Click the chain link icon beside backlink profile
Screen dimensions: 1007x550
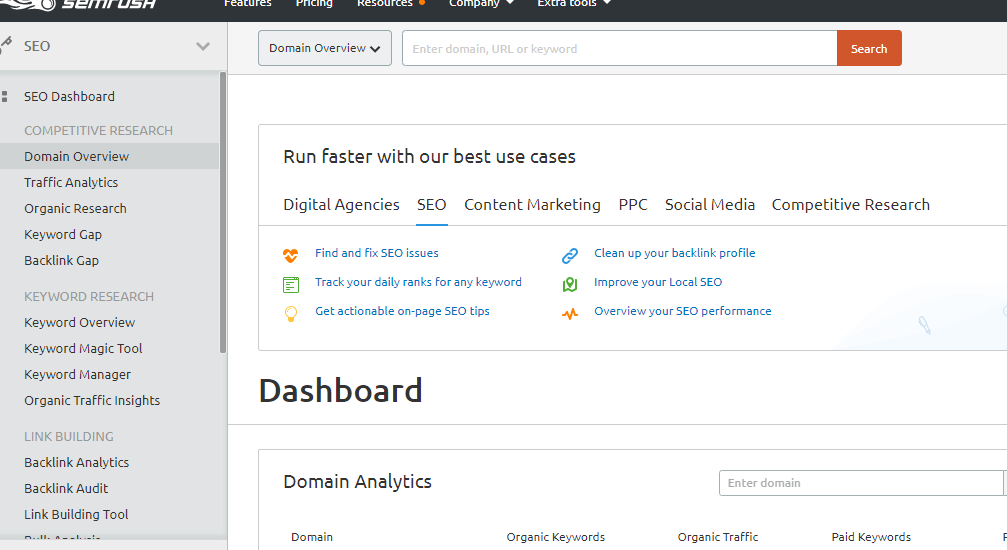point(570,255)
